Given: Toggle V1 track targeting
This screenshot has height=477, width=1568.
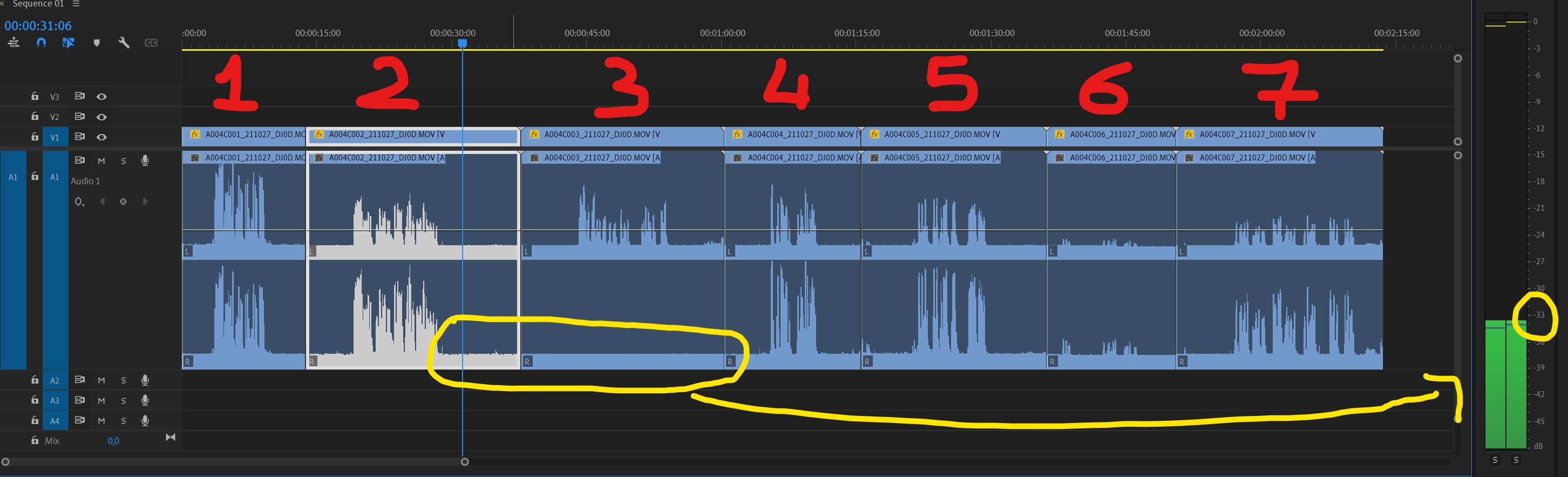Looking at the screenshot, I should 55,137.
